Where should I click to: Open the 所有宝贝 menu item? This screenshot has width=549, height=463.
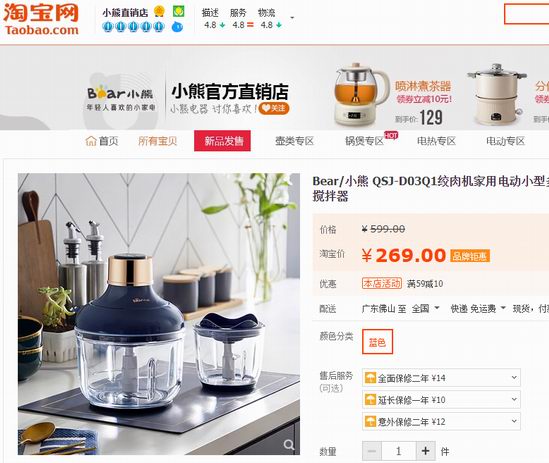coord(158,141)
